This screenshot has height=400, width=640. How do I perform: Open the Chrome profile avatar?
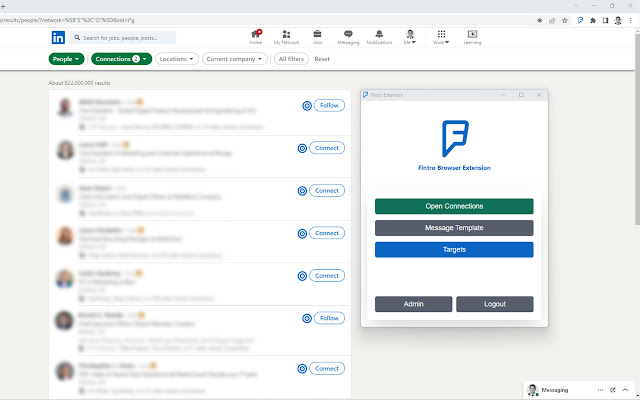point(618,20)
